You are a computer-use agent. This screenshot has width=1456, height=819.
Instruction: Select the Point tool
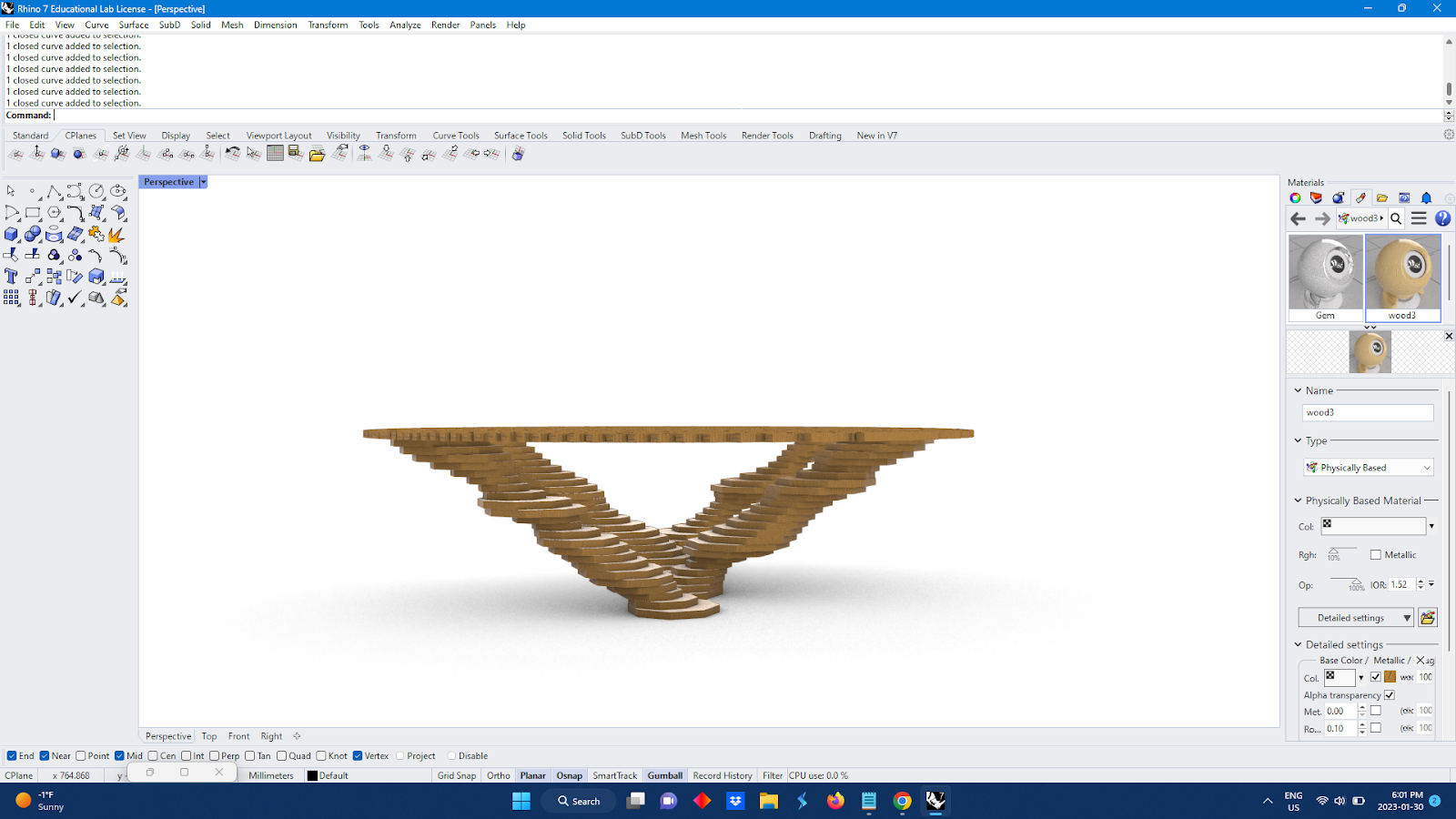tap(33, 192)
